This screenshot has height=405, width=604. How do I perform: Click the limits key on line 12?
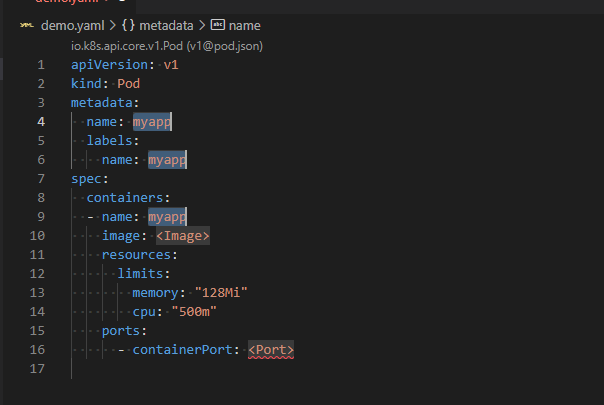click(140, 274)
